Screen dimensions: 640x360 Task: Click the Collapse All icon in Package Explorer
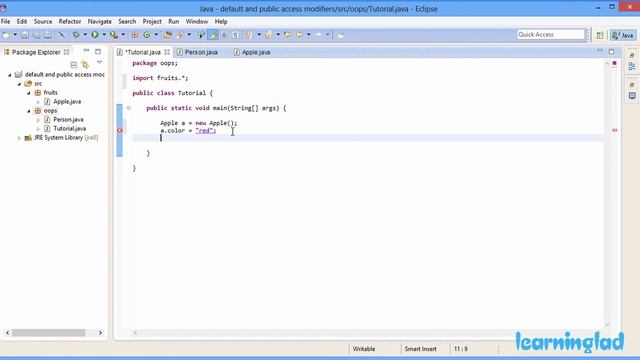pyautogui.click(x=74, y=64)
